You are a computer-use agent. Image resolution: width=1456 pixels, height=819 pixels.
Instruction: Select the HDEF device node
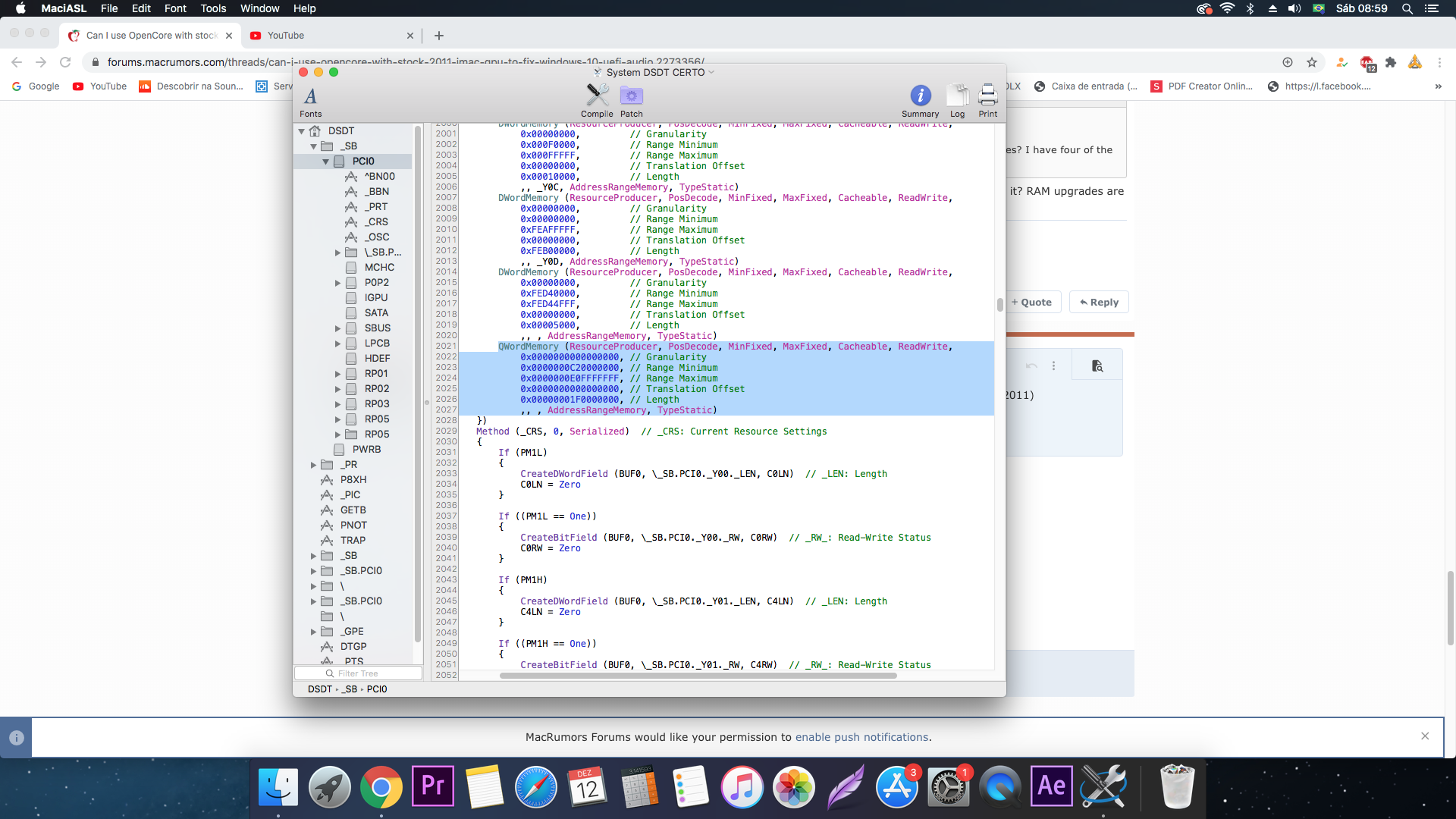tap(377, 359)
